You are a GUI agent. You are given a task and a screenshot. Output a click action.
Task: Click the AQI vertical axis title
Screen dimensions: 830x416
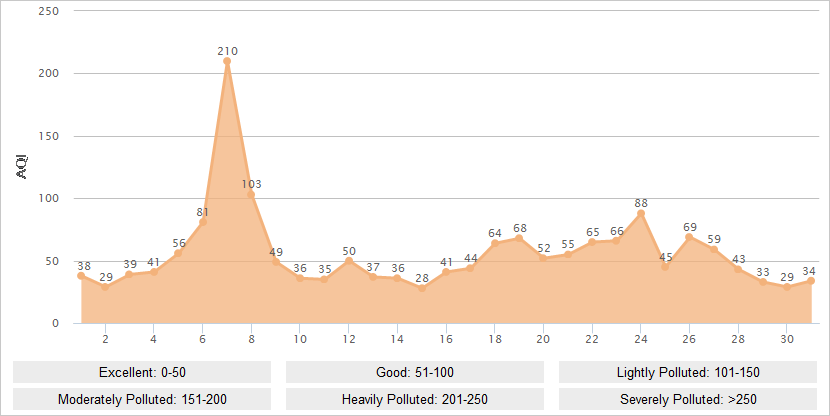pos(22,167)
